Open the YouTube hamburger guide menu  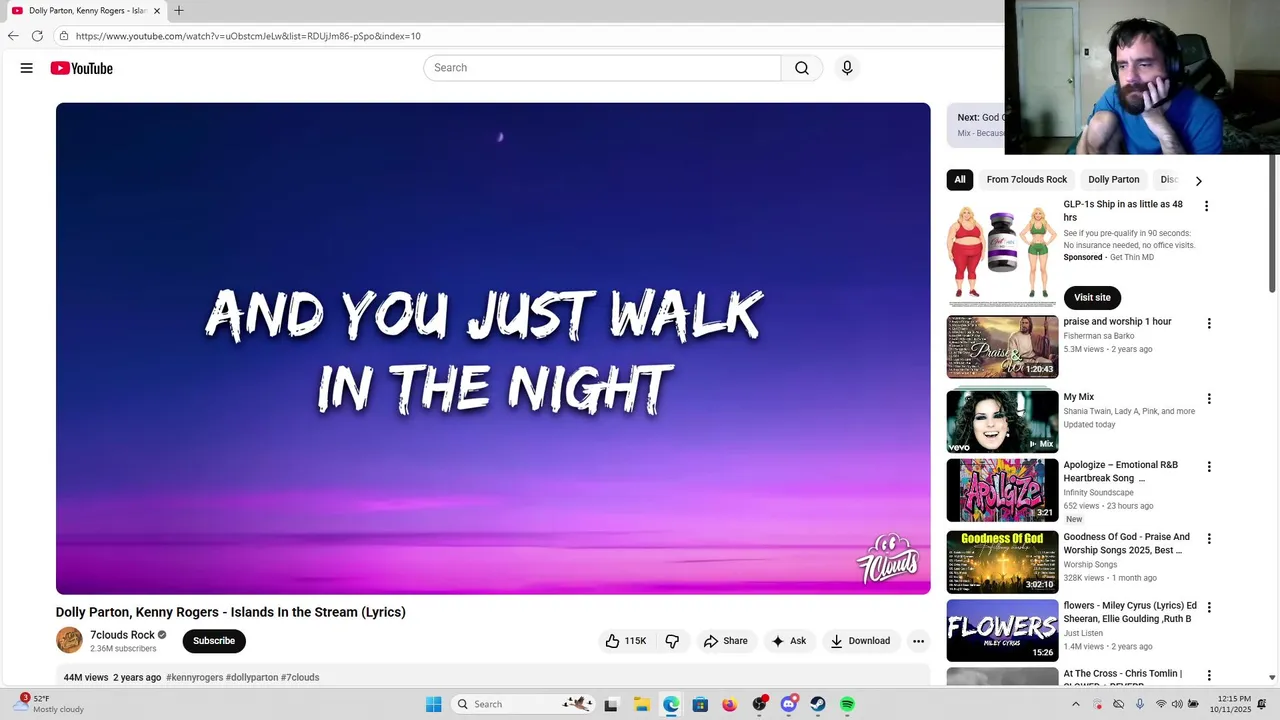coord(27,68)
